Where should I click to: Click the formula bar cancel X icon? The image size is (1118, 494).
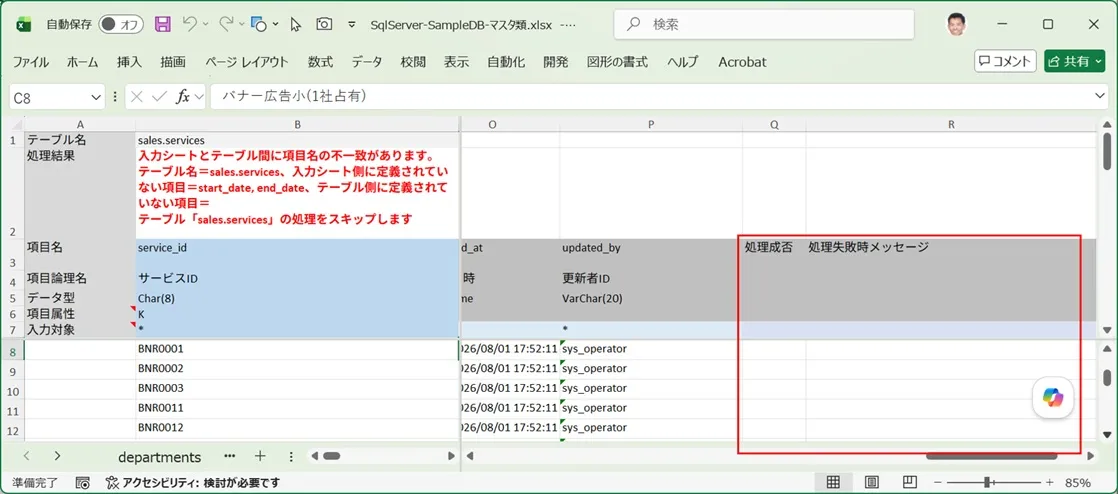click(x=137, y=97)
